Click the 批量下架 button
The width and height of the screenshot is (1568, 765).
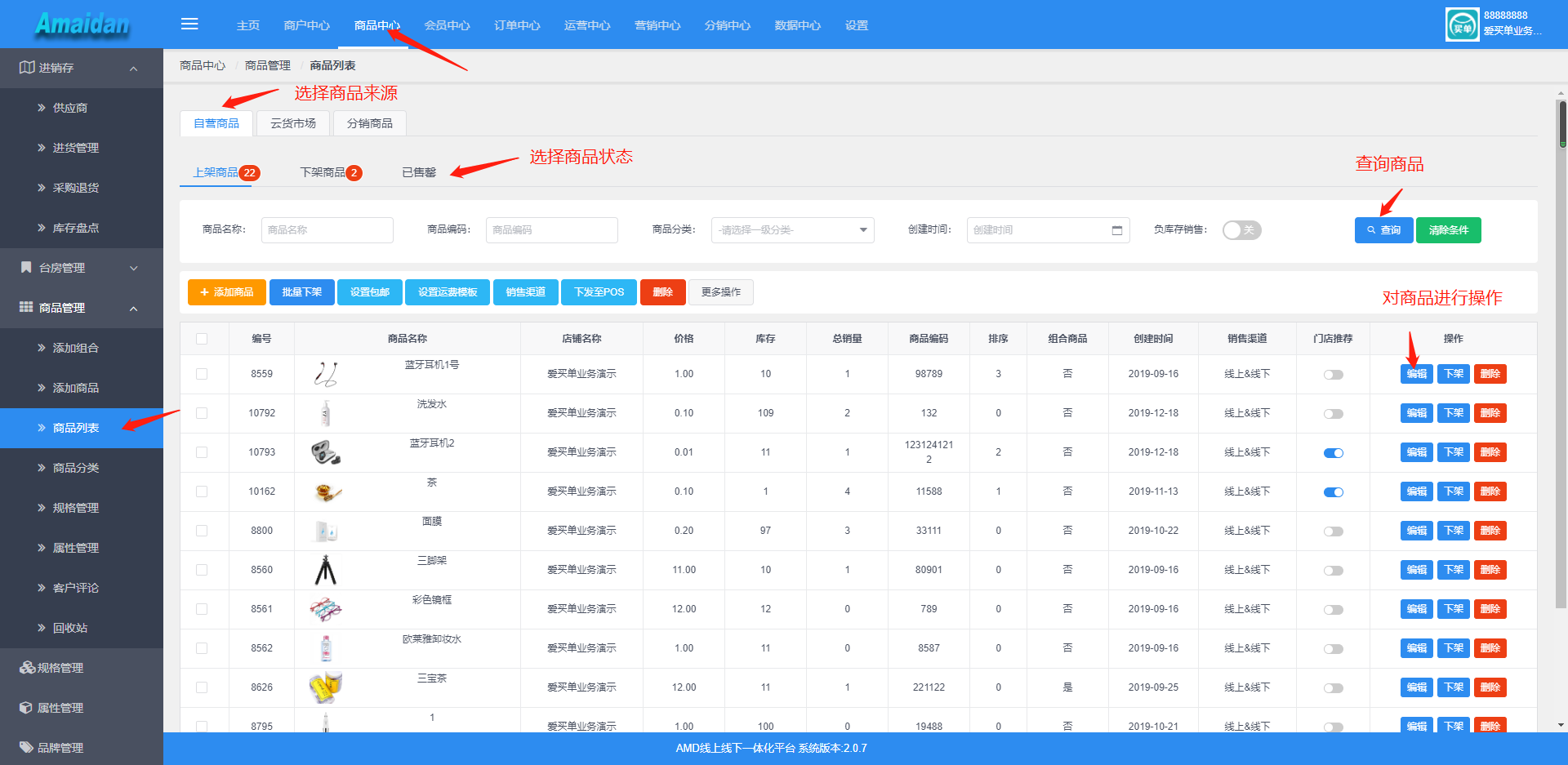(301, 292)
